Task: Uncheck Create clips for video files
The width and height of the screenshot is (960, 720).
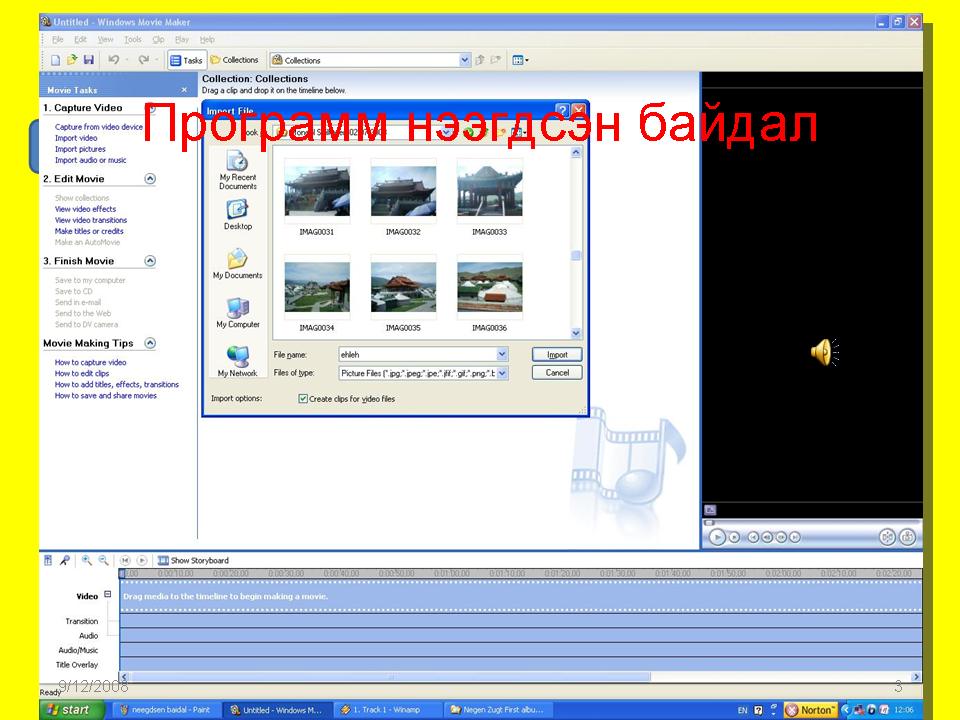Action: pyautogui.click(x=303, y=399)
